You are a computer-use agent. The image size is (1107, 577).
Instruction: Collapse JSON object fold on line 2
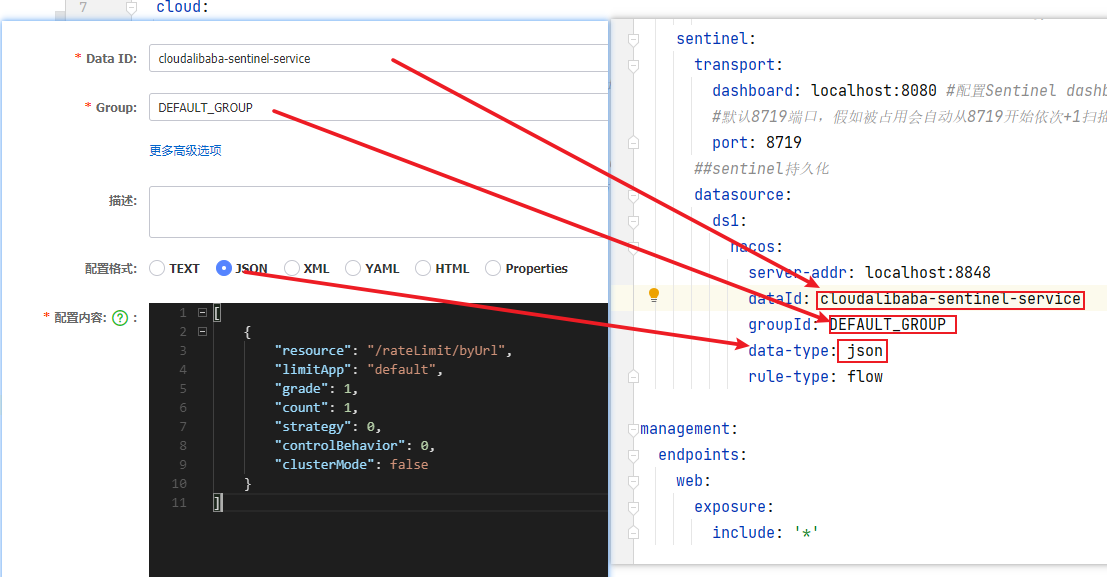[x=203, y=331]
